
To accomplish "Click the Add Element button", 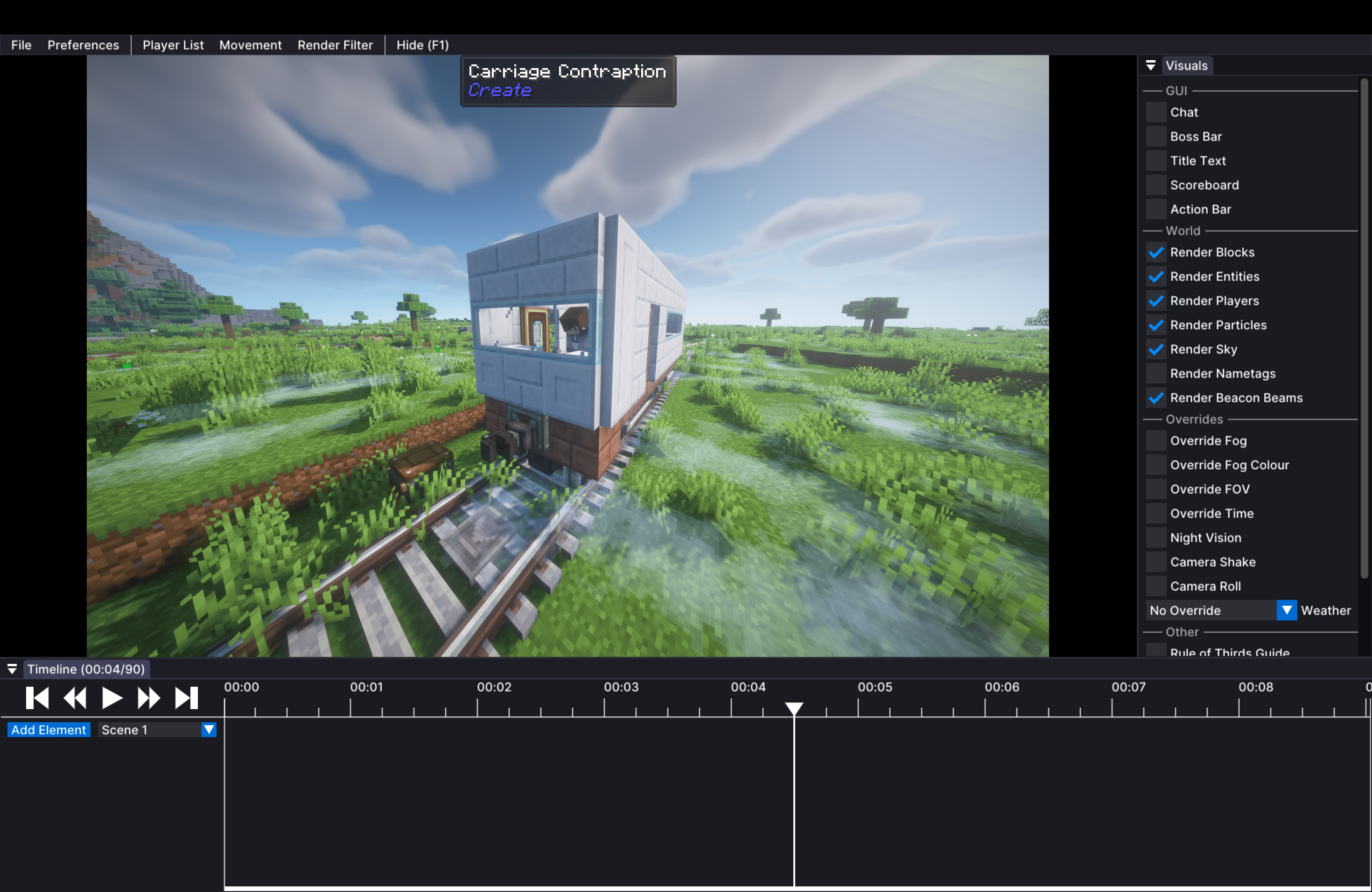I will (x=49, y=730).
